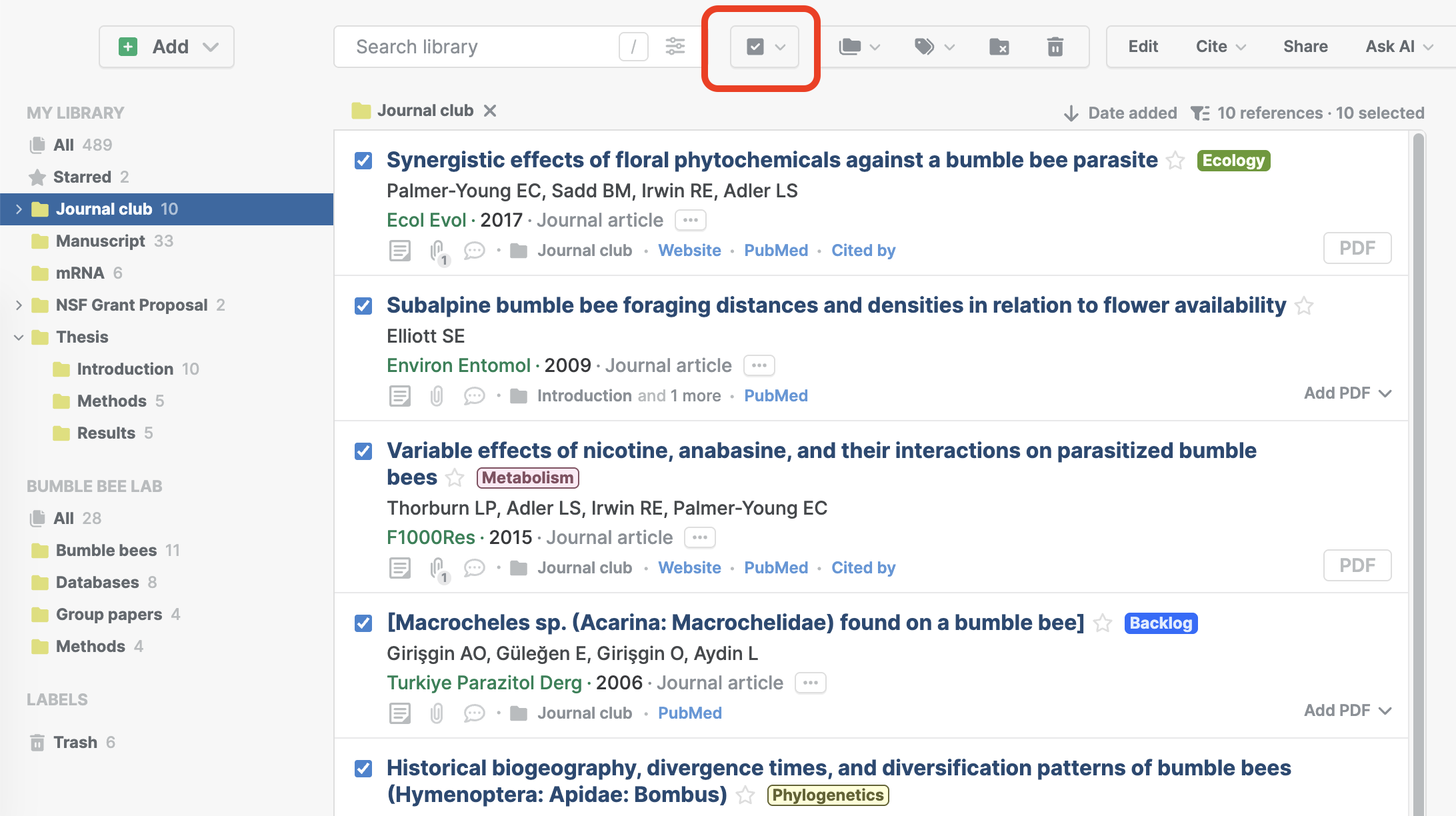This screenshot has width=1456, height=816.
Task: Deselect the Macrocheles sp. reference checkbox
Action: click(363, 623)
